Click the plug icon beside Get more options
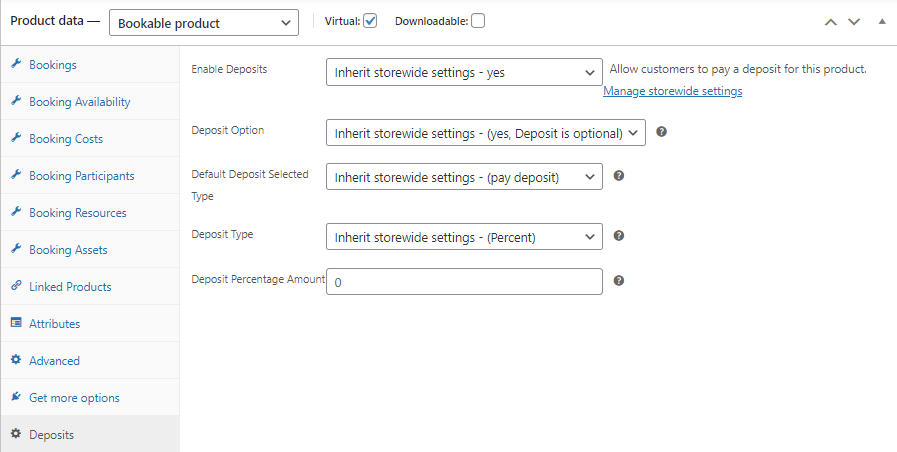Viewport: 897px width, 452px height. click(17, 398)
